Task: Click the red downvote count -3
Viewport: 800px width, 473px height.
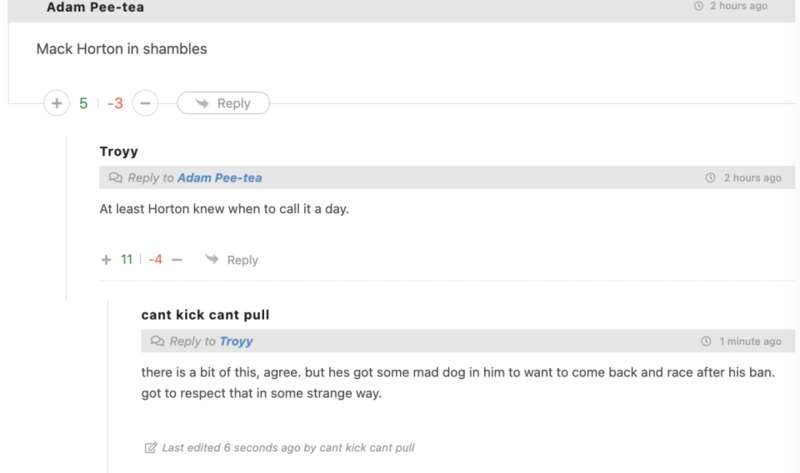Action: pos(115,104)
